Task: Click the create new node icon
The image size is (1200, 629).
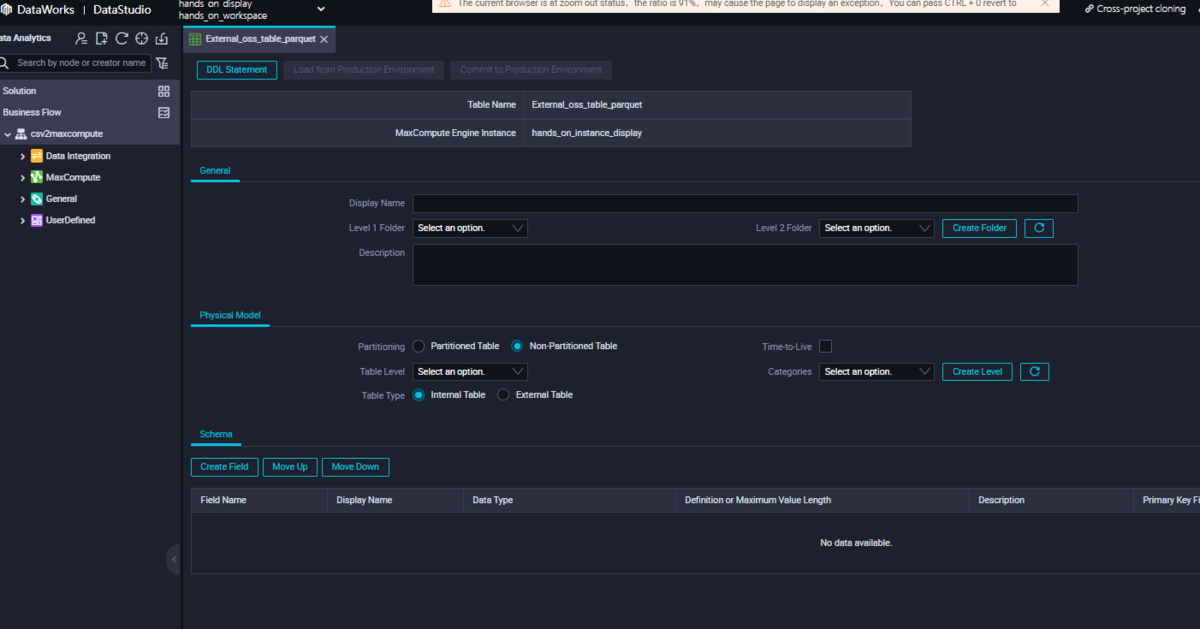Action: tap(102, 39)
